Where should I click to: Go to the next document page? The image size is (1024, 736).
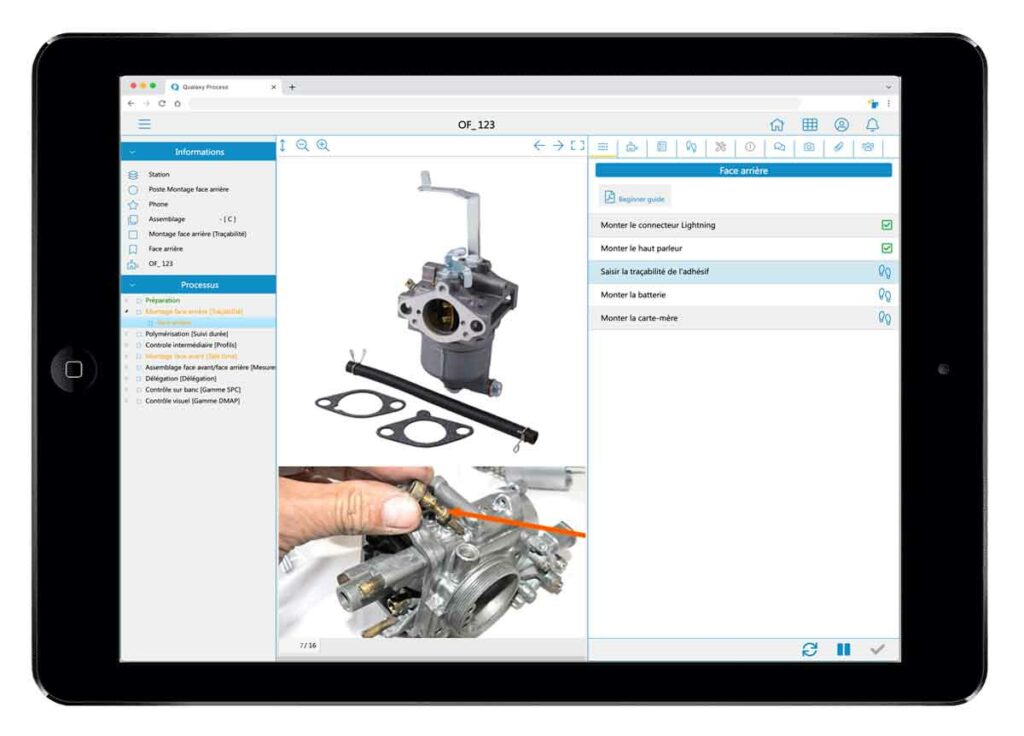(558, 146)
